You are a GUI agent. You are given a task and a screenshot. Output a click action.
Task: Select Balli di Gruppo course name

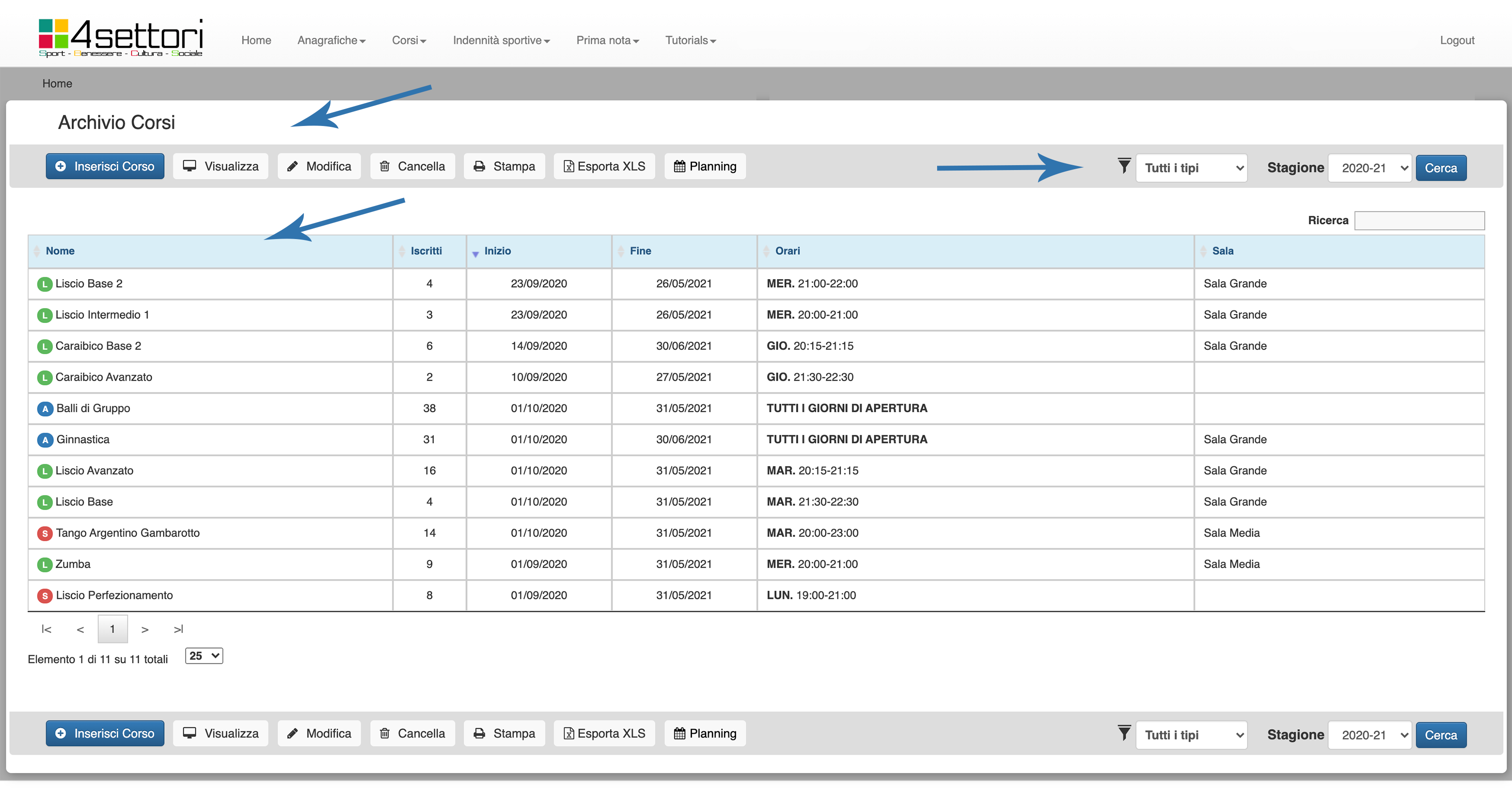click(93, 409)
